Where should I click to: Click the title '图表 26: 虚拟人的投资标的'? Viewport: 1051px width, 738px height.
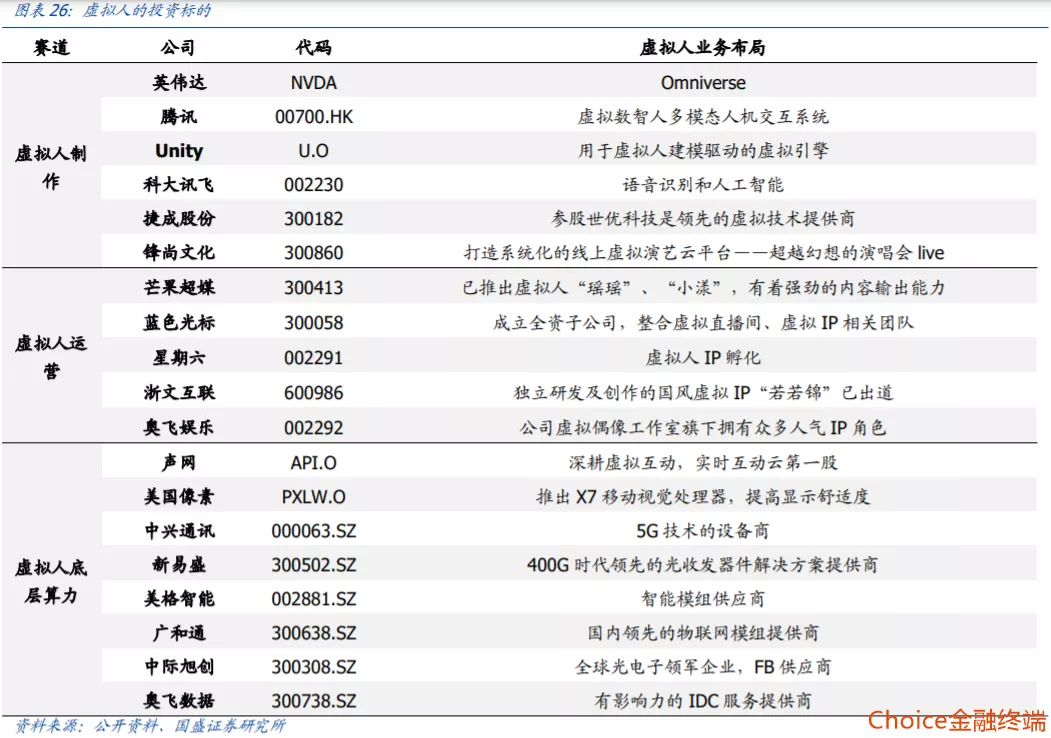(x=113, y=10)
